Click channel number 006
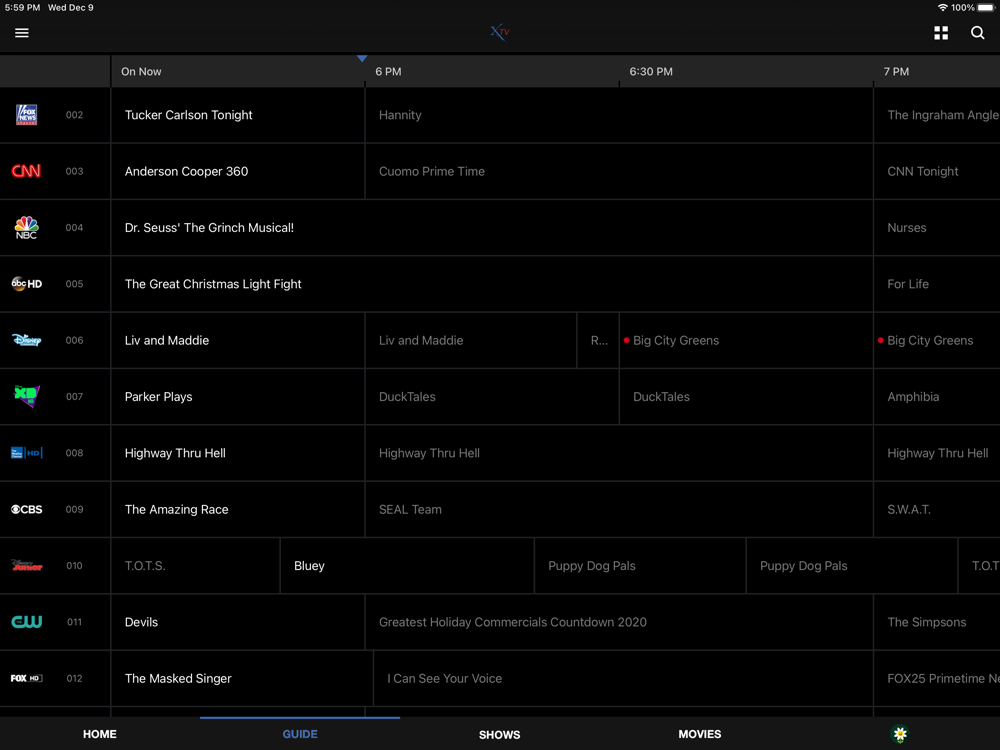 [74, 340]
